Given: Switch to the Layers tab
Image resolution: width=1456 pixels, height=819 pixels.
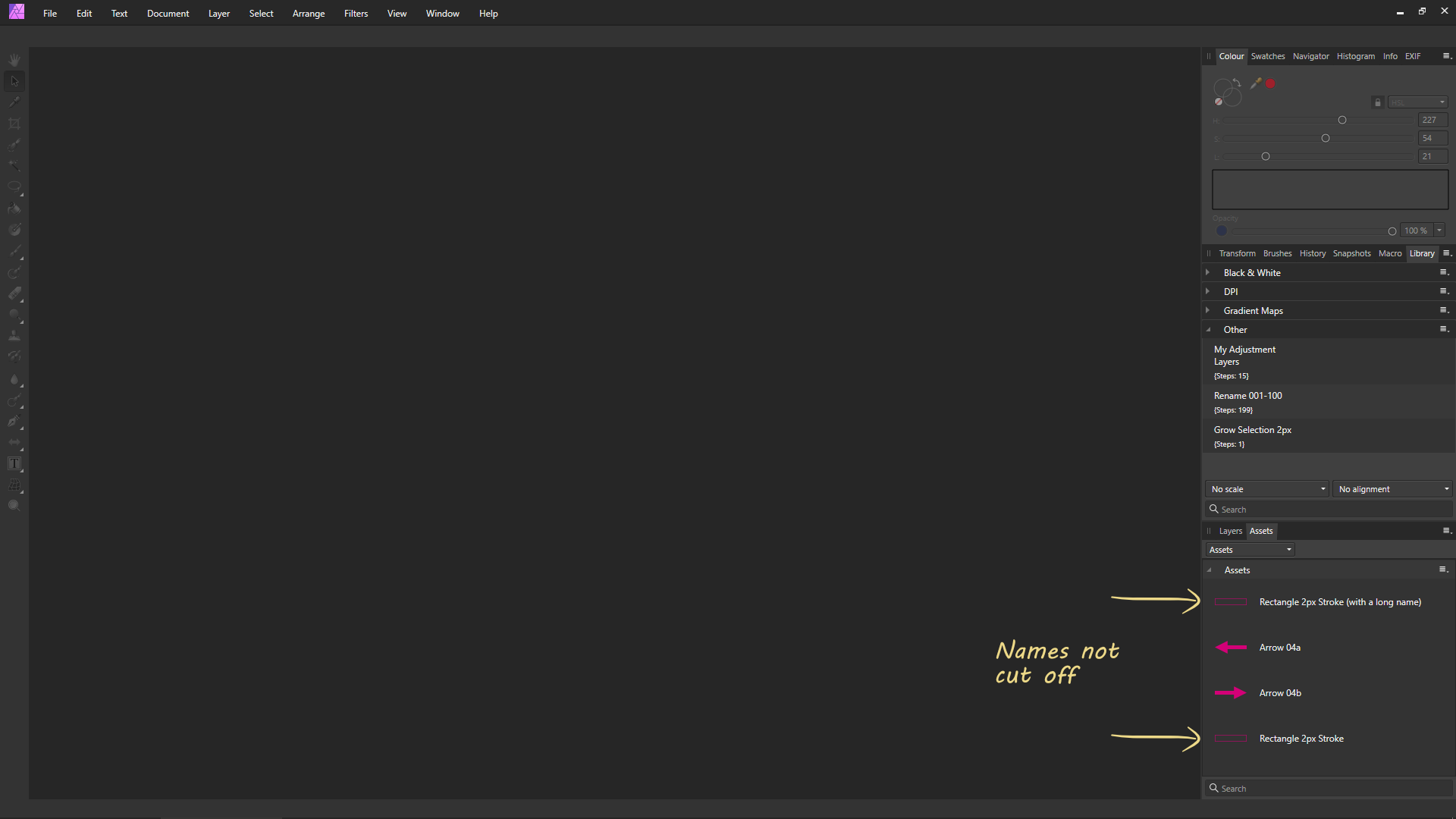Looking at the screenshot, I should pyautogui.click(x=1230, y=531).
